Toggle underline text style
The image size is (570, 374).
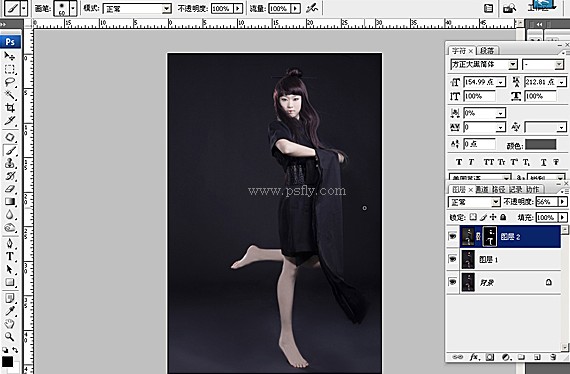[x=543, y=162]
